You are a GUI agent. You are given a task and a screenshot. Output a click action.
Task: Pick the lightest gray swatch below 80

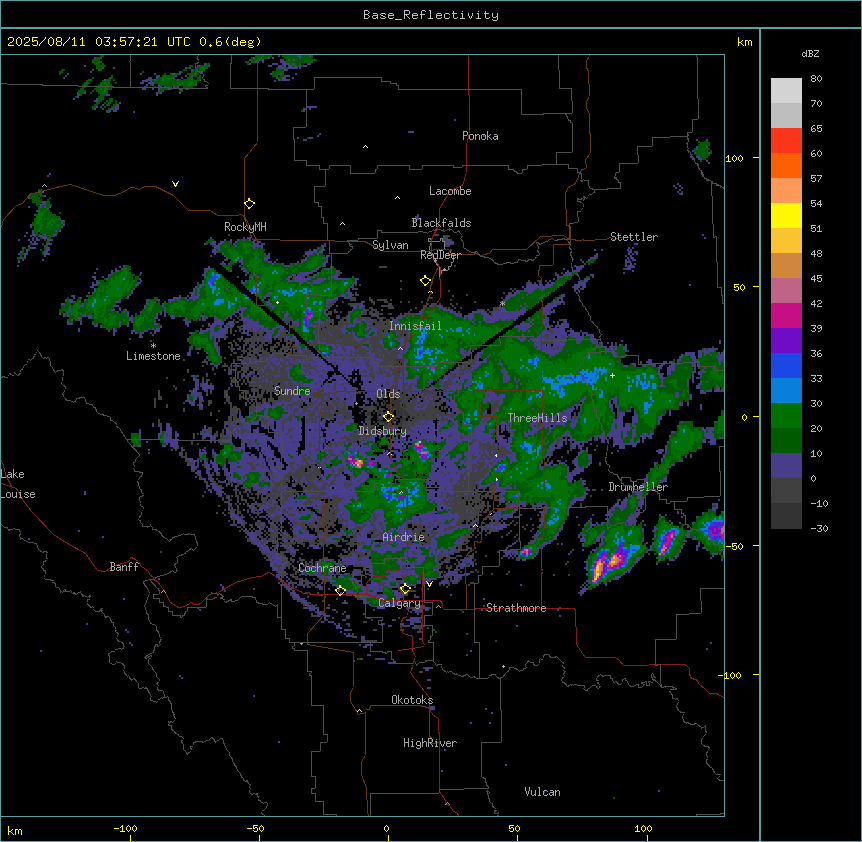pyautogui.click(x=786, y=90)
